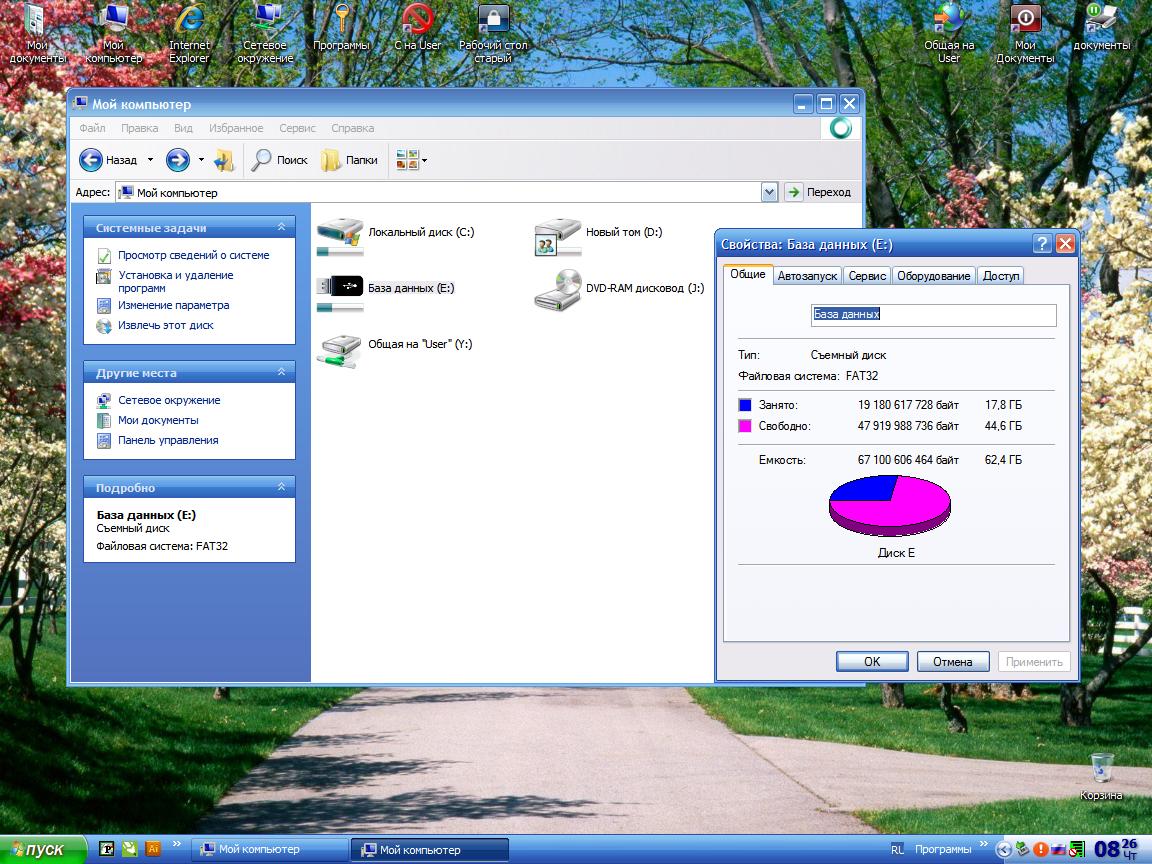This screenshot has height=864, width=1152.
Task: Expand the address bar dropdown
Action: (x=769, y=192)
